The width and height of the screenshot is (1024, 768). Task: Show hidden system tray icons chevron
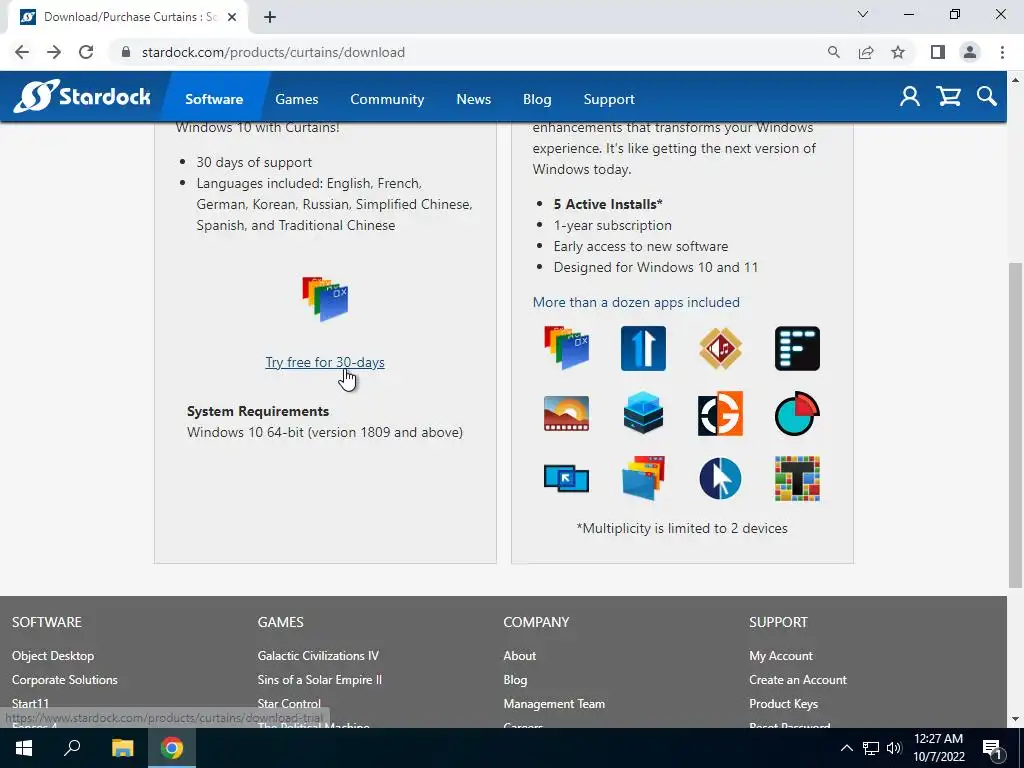point(846,748)
